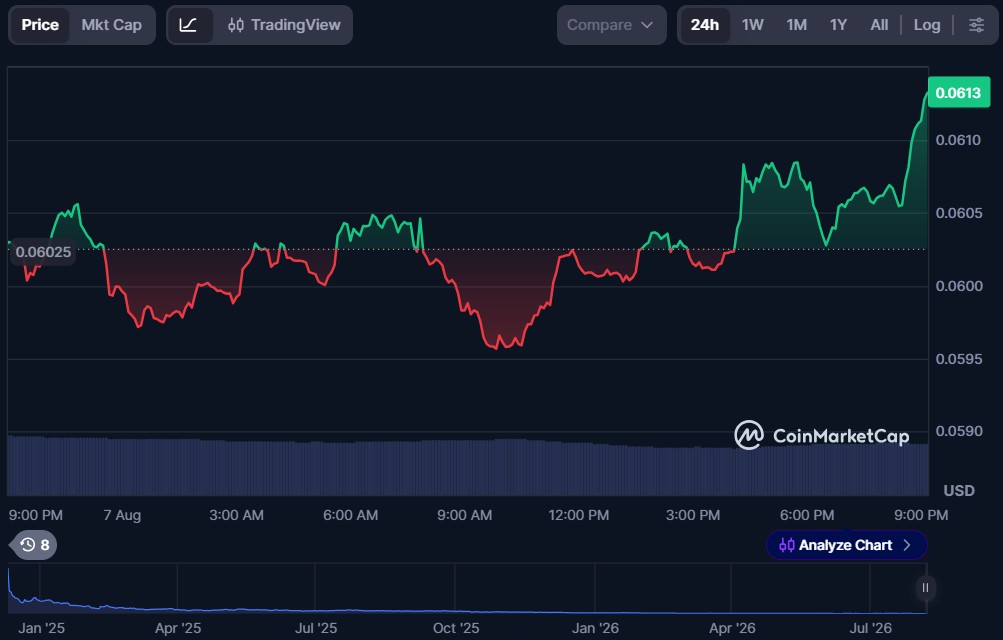Click the 0.0600 price axis label
Screen dimensions: 1003x640
pos(958,286)
